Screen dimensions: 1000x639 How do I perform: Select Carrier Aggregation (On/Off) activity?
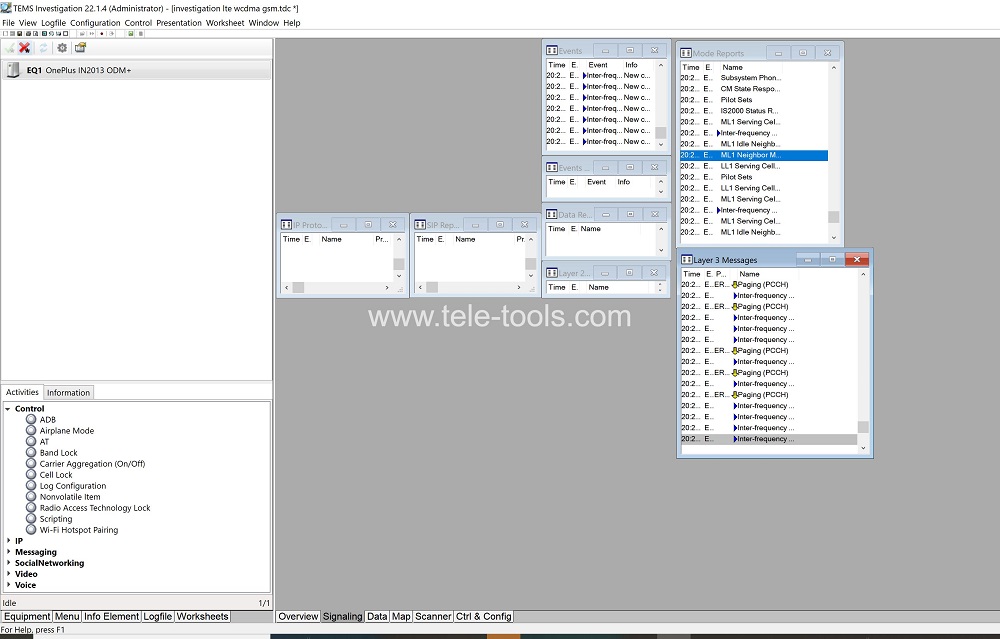click(x=92, y=464)
